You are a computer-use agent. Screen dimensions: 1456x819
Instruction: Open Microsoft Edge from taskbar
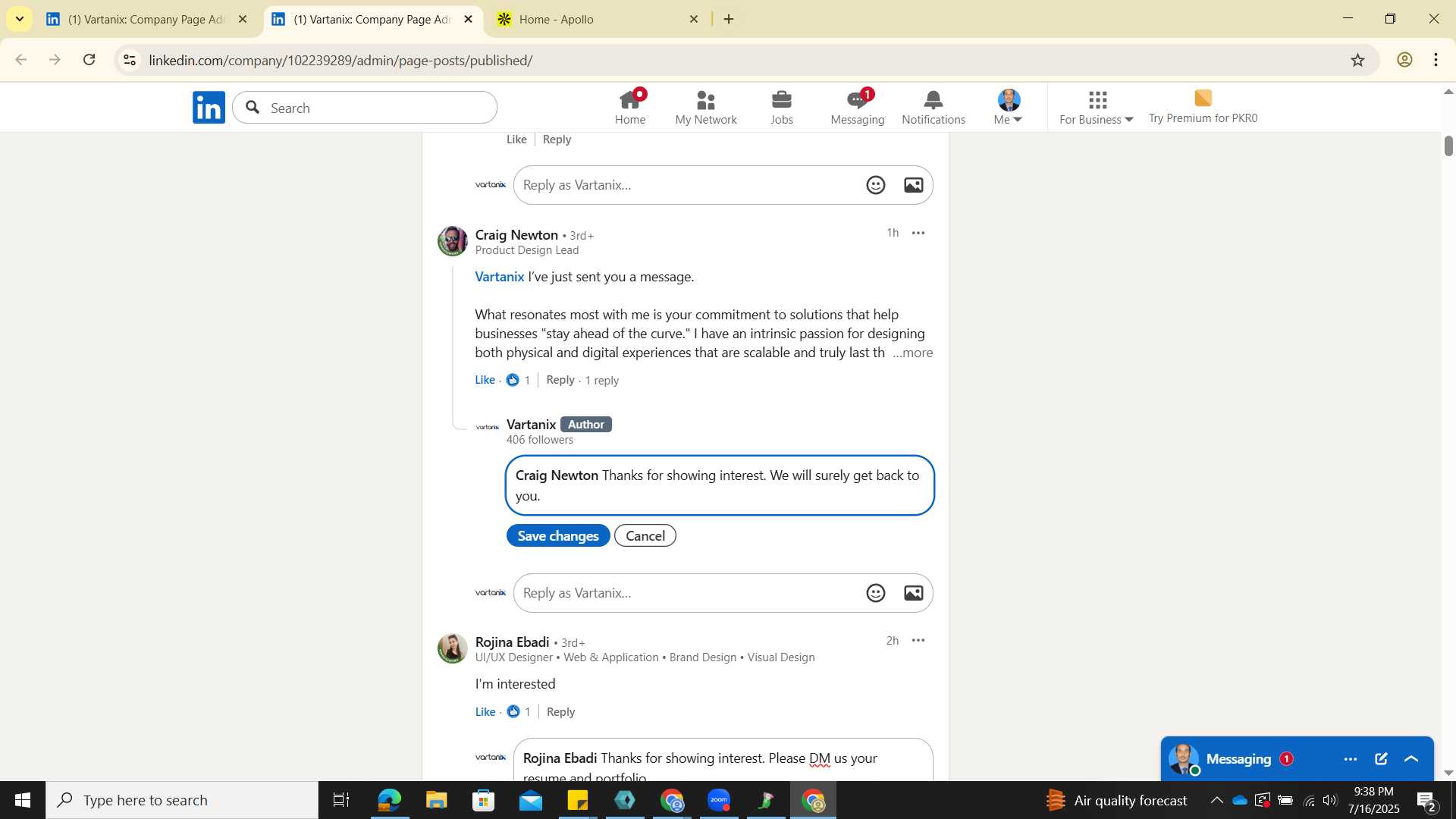pyautogui.click(x=389, y=800)
